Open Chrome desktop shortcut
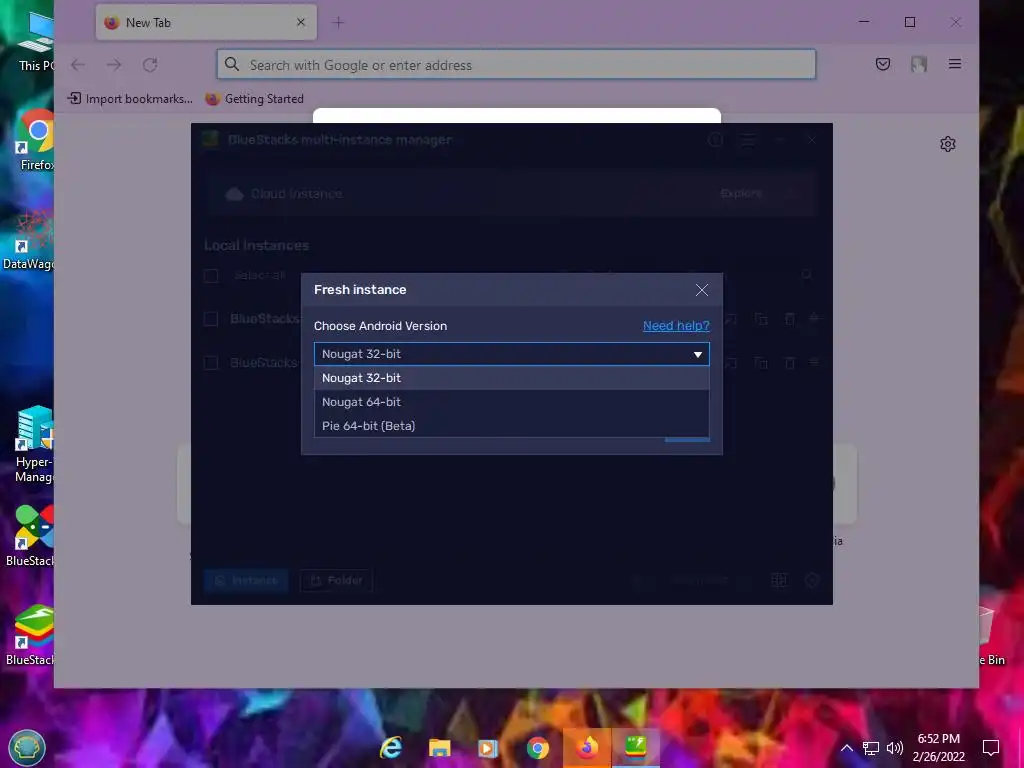Viewport: 1024px width, 768px height. pos(36,140)
